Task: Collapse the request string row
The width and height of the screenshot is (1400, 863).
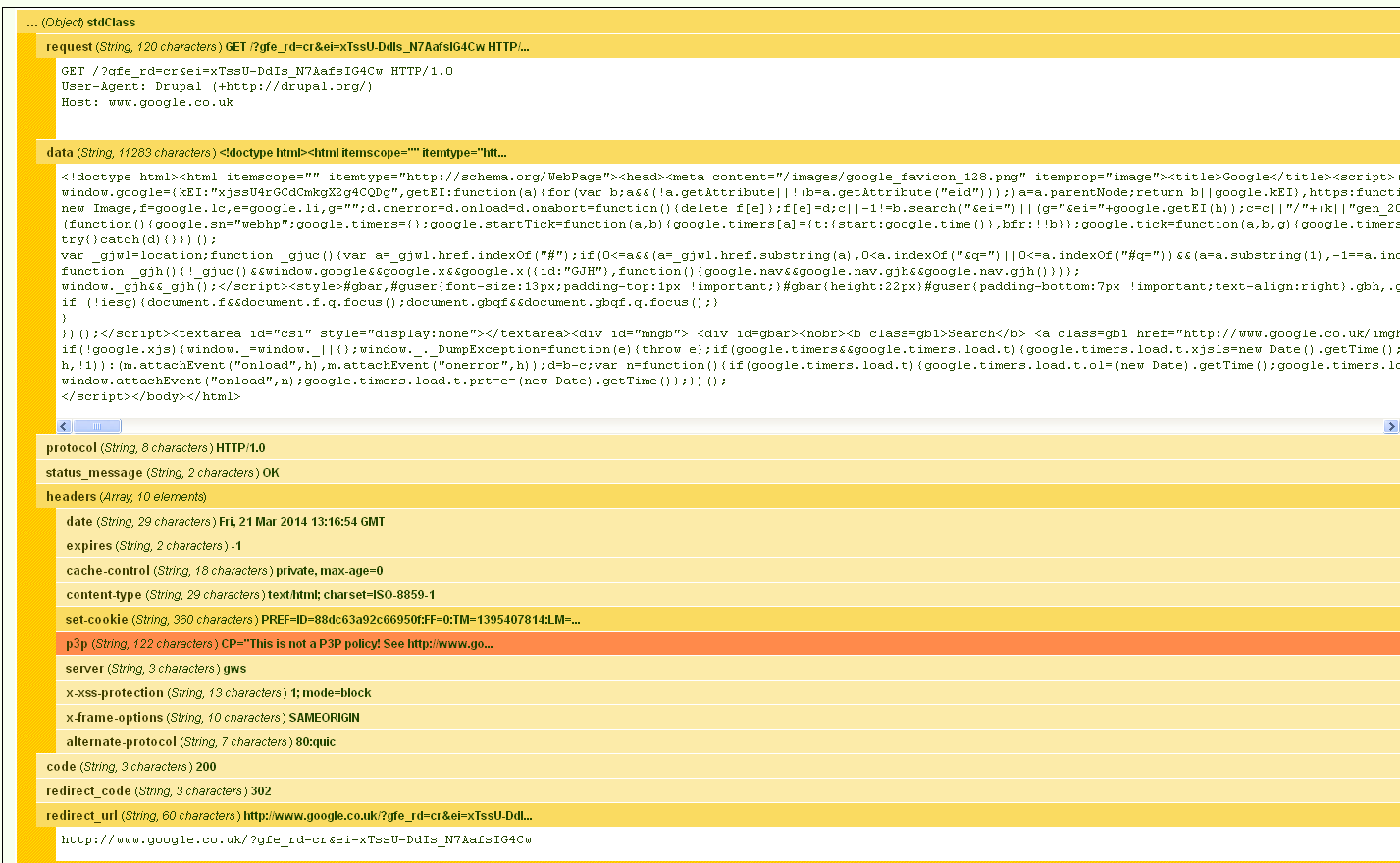Action: click(x=718, y=46)
